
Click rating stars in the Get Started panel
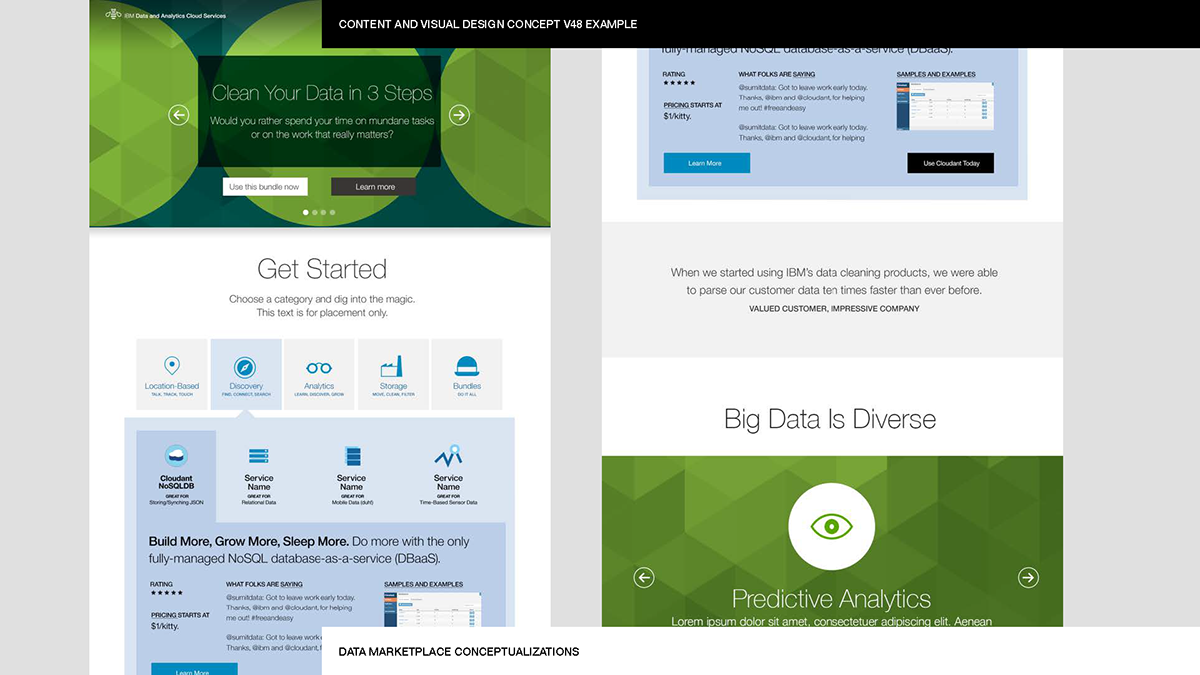tap(166, 593)
